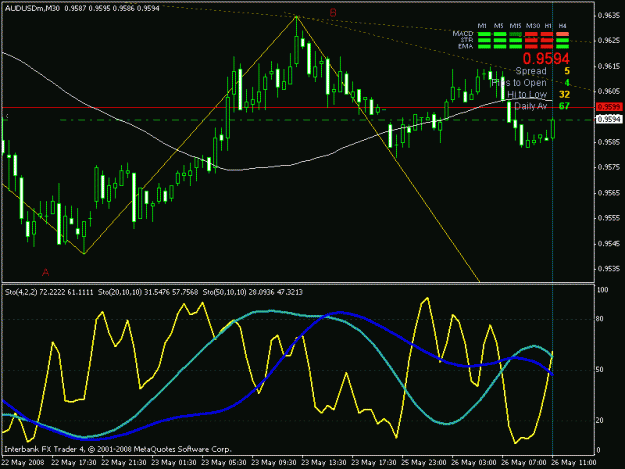Click the '23 May 17:30' time axis label
Viewport: 625px width, 469px height.
point(374,463)
